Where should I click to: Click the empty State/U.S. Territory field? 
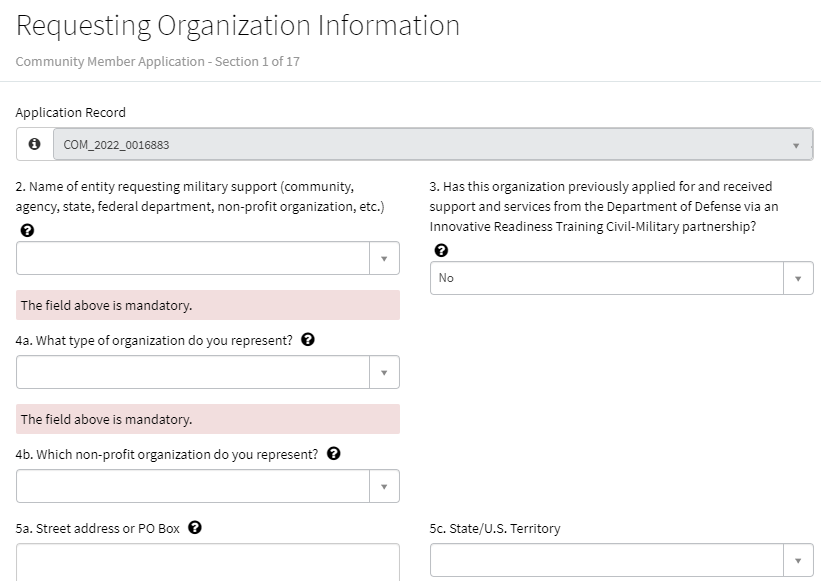tap(607, 560)
